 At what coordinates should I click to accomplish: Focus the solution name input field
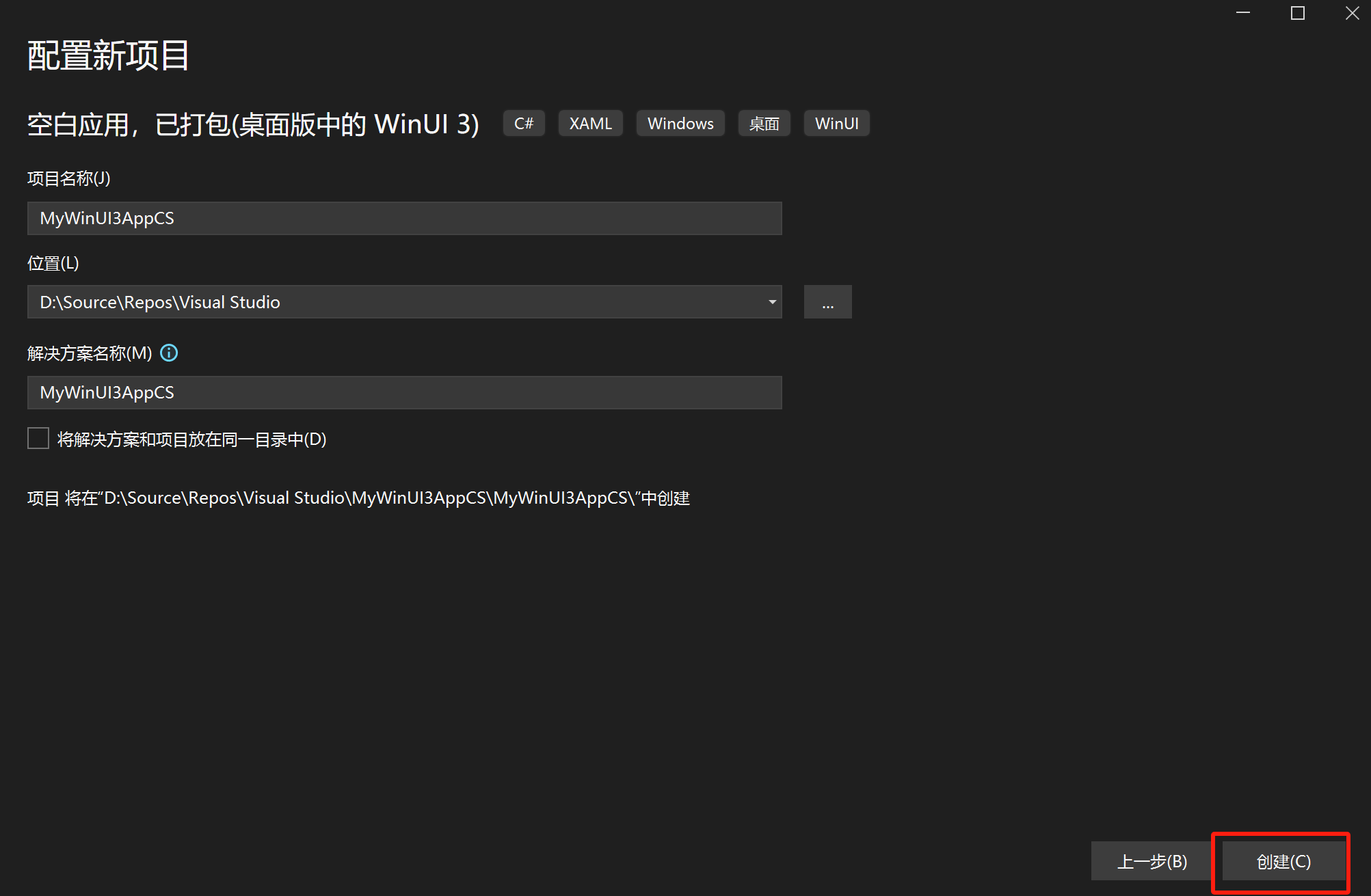[404, 392]
